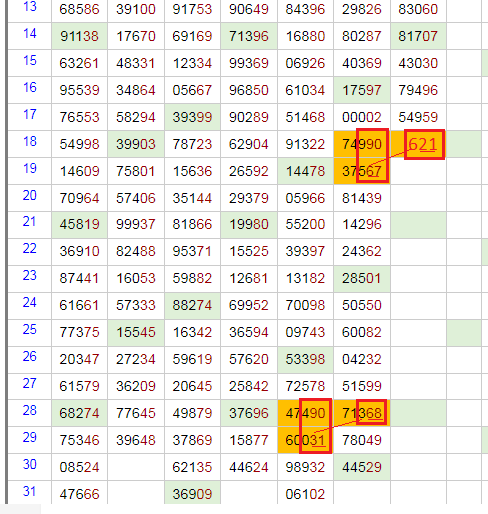Click the orange cell 60031
Viewport: 488px width, 514px height.
(305, 440)
